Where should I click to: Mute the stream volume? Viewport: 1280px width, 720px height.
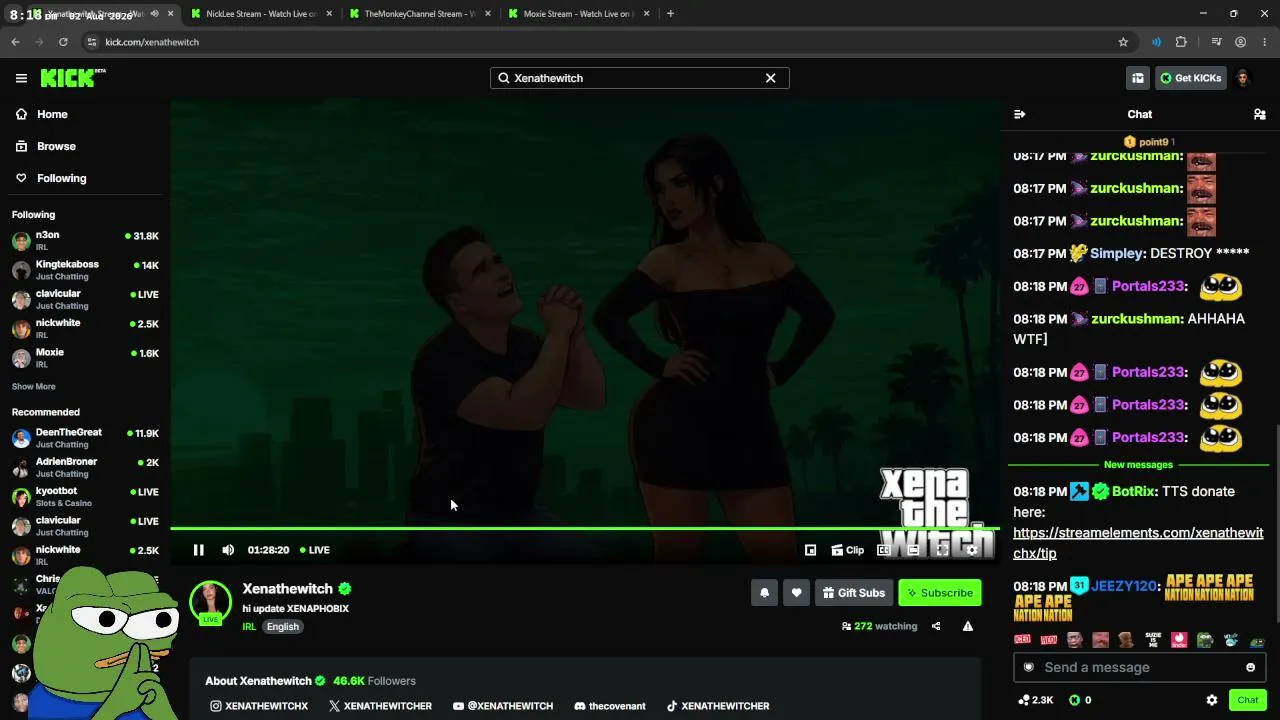[228, 550]
